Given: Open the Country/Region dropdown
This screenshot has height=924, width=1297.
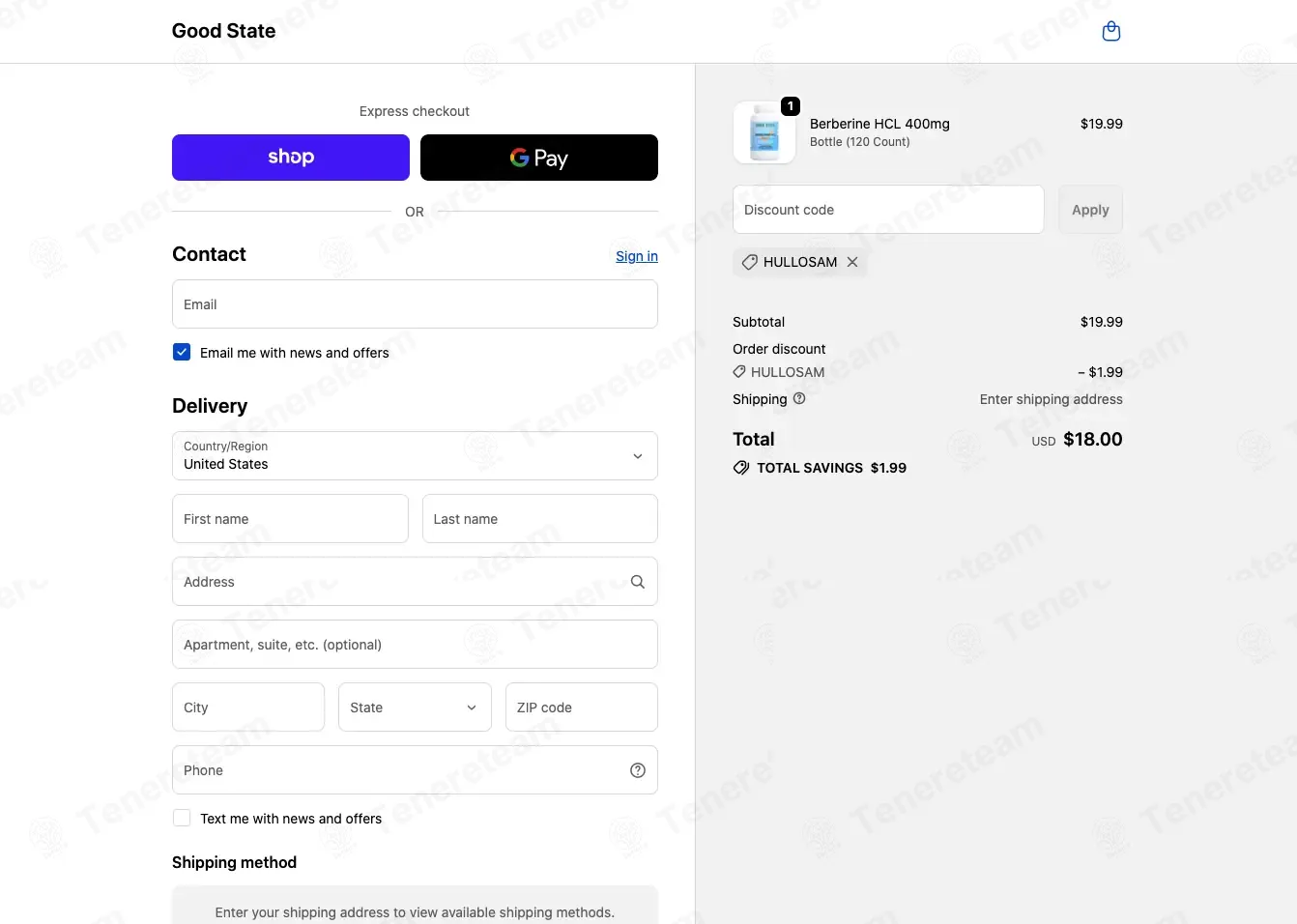Looking at the screenshot, I should point(415,456).
